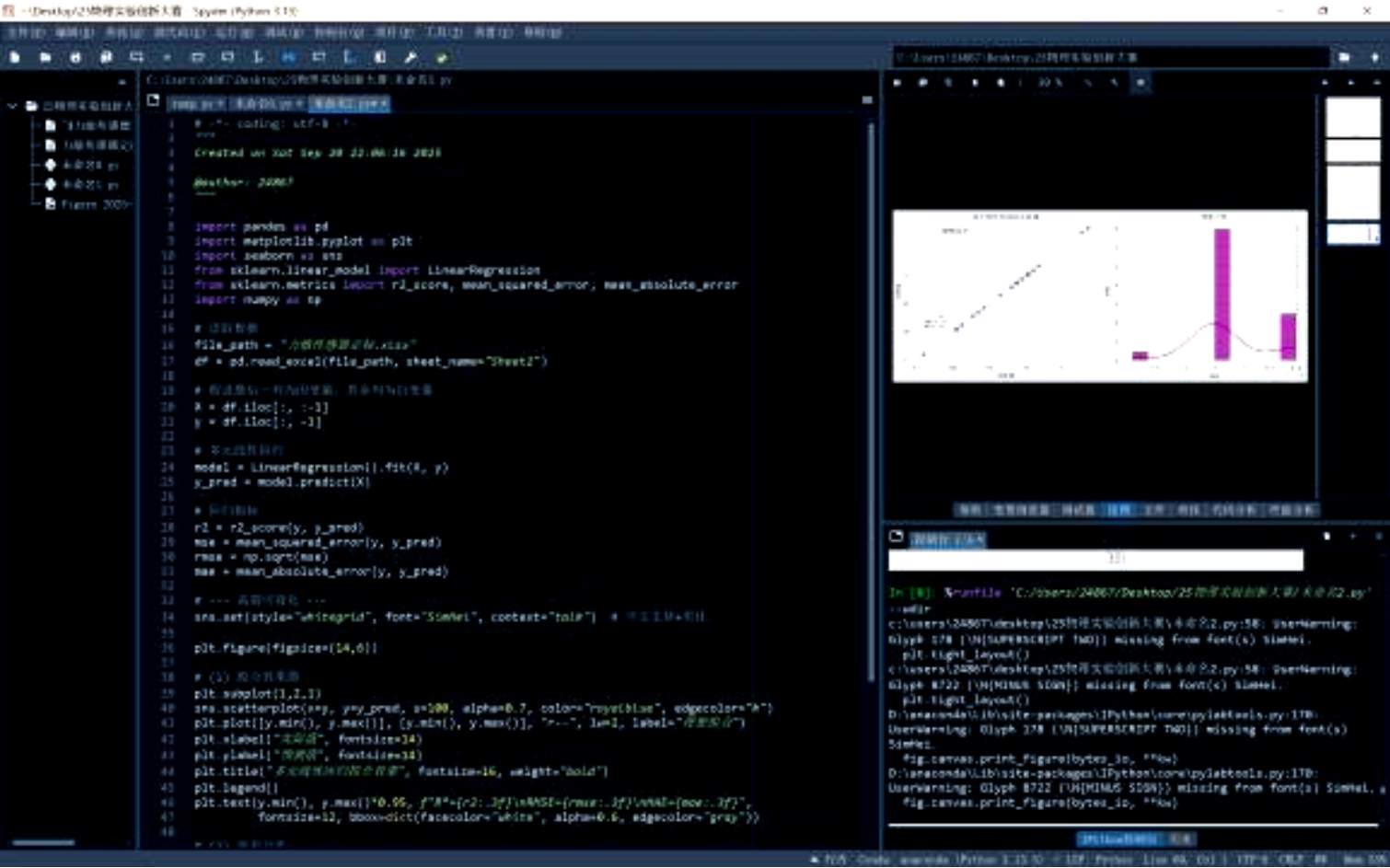Open the editor file-list browse tabs button
Image resolution: width=1390 pixels, height=868 pixels.
(x=153, y=101)
